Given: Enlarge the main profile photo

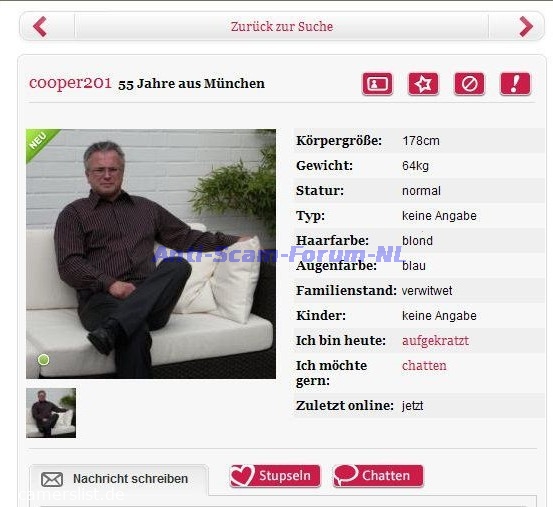Looking at the screenshot, I should coord(151,254).
